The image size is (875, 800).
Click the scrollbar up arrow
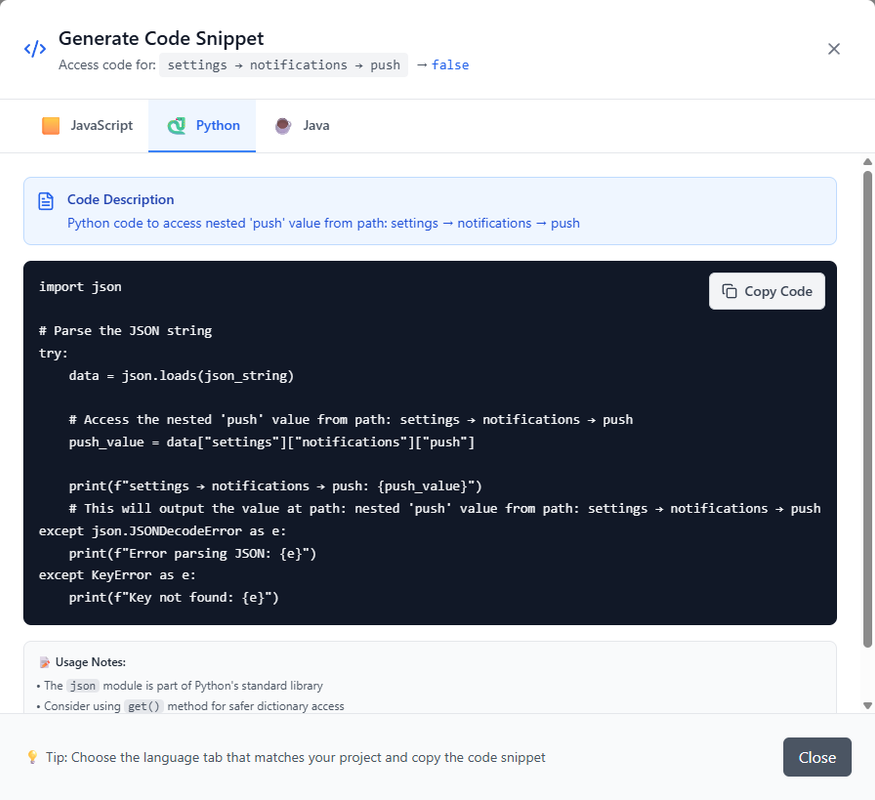click(x=867, y=162)
